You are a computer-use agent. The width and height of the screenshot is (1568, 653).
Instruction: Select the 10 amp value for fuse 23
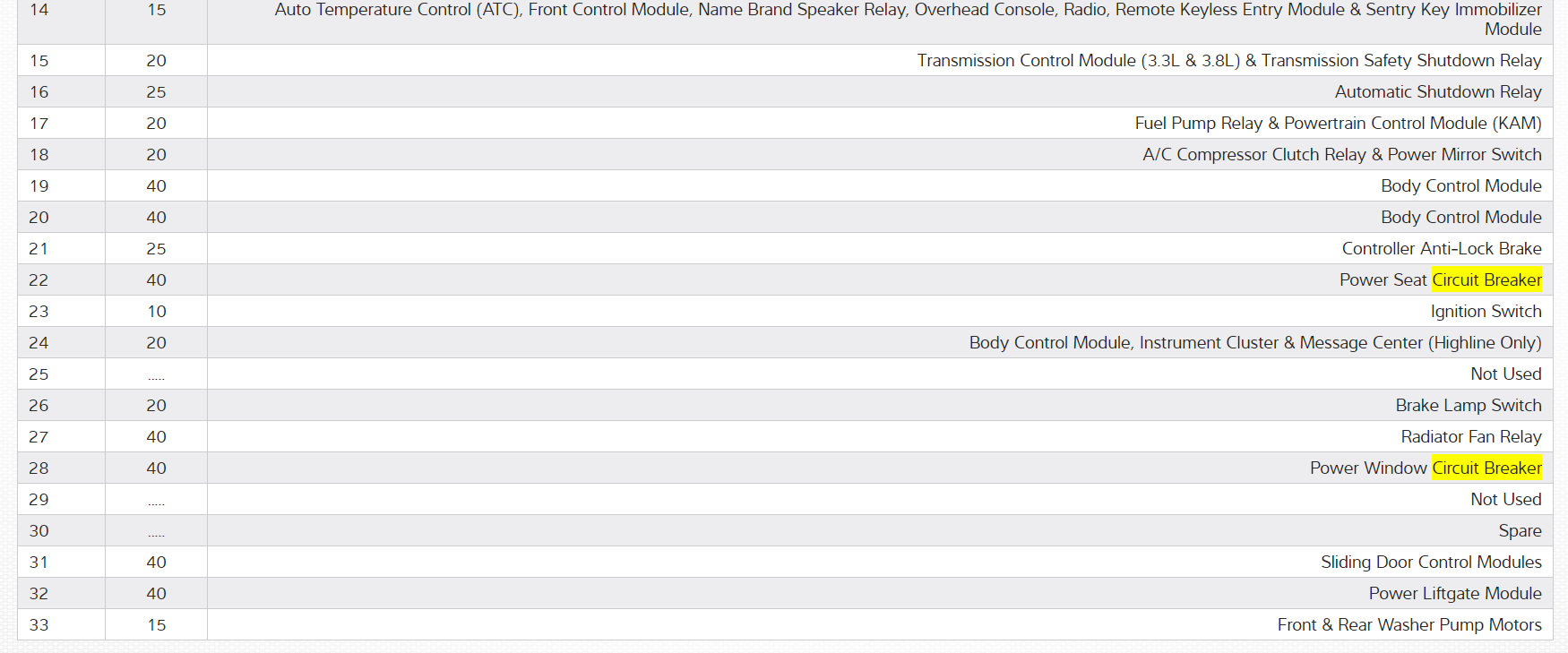pos(157,311)
